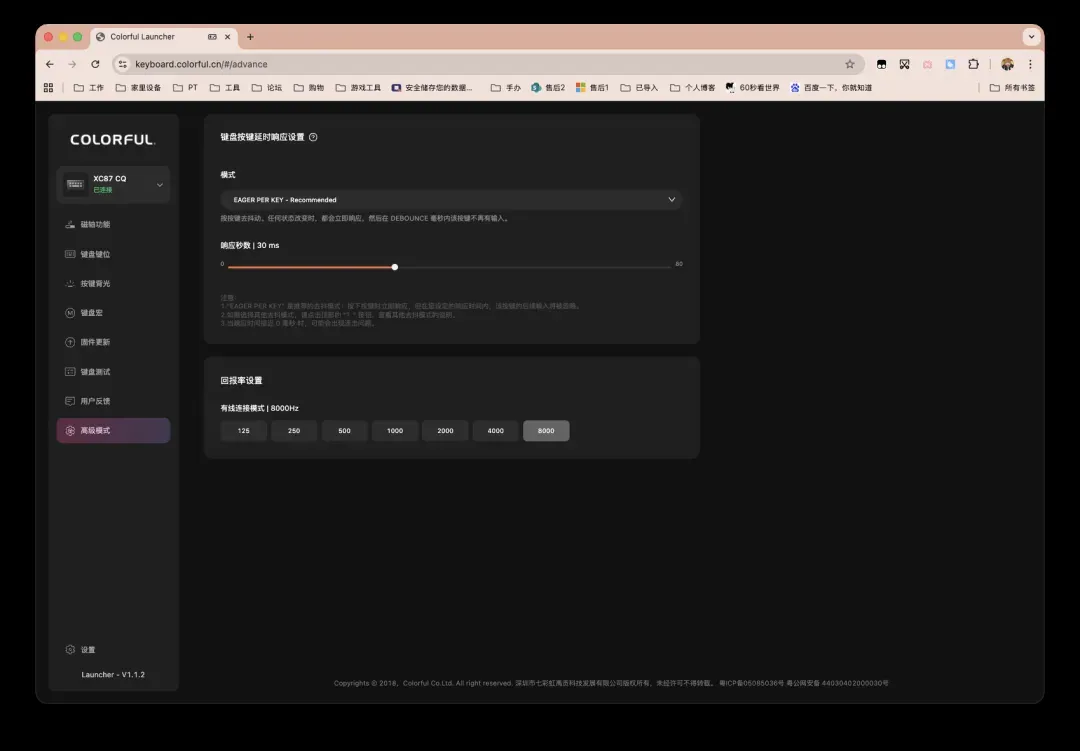Open the 磁轴功能 magnetic switch page
Screen dimensions: 1080x751
point(95,225)
